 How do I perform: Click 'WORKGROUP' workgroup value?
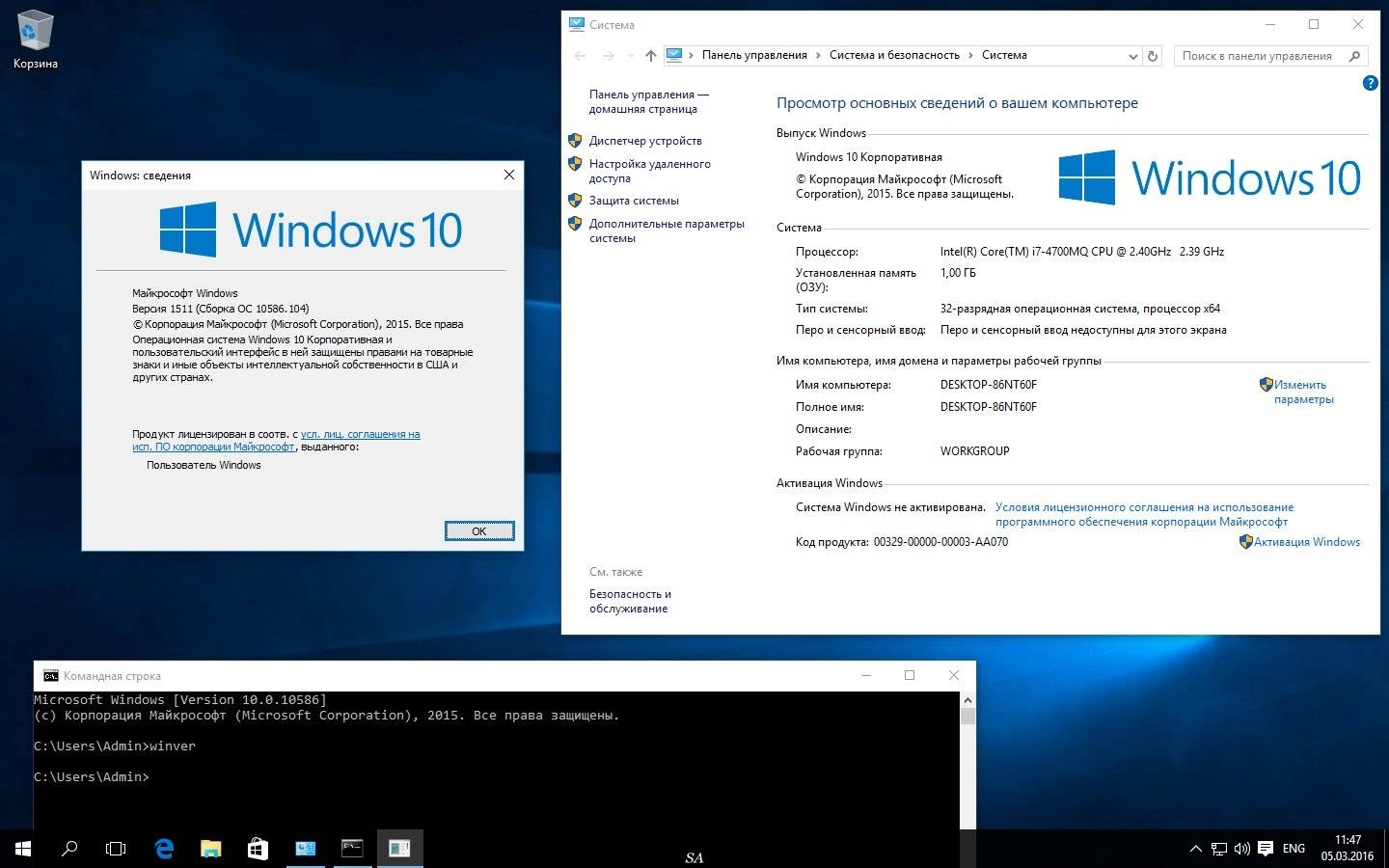[x=974, y=451]
